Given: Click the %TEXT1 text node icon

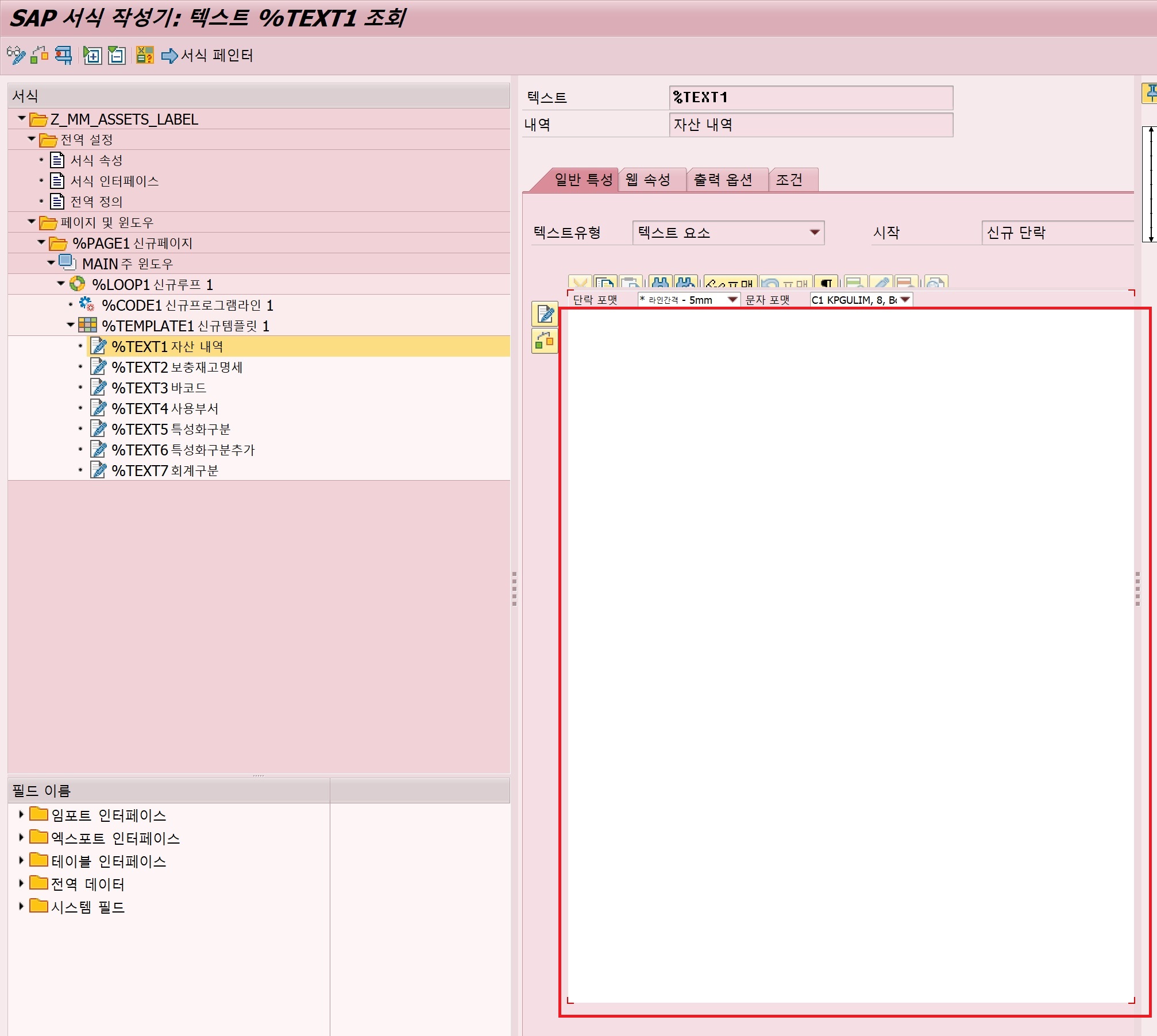Looking at the screenshot, I should (99, 346).
